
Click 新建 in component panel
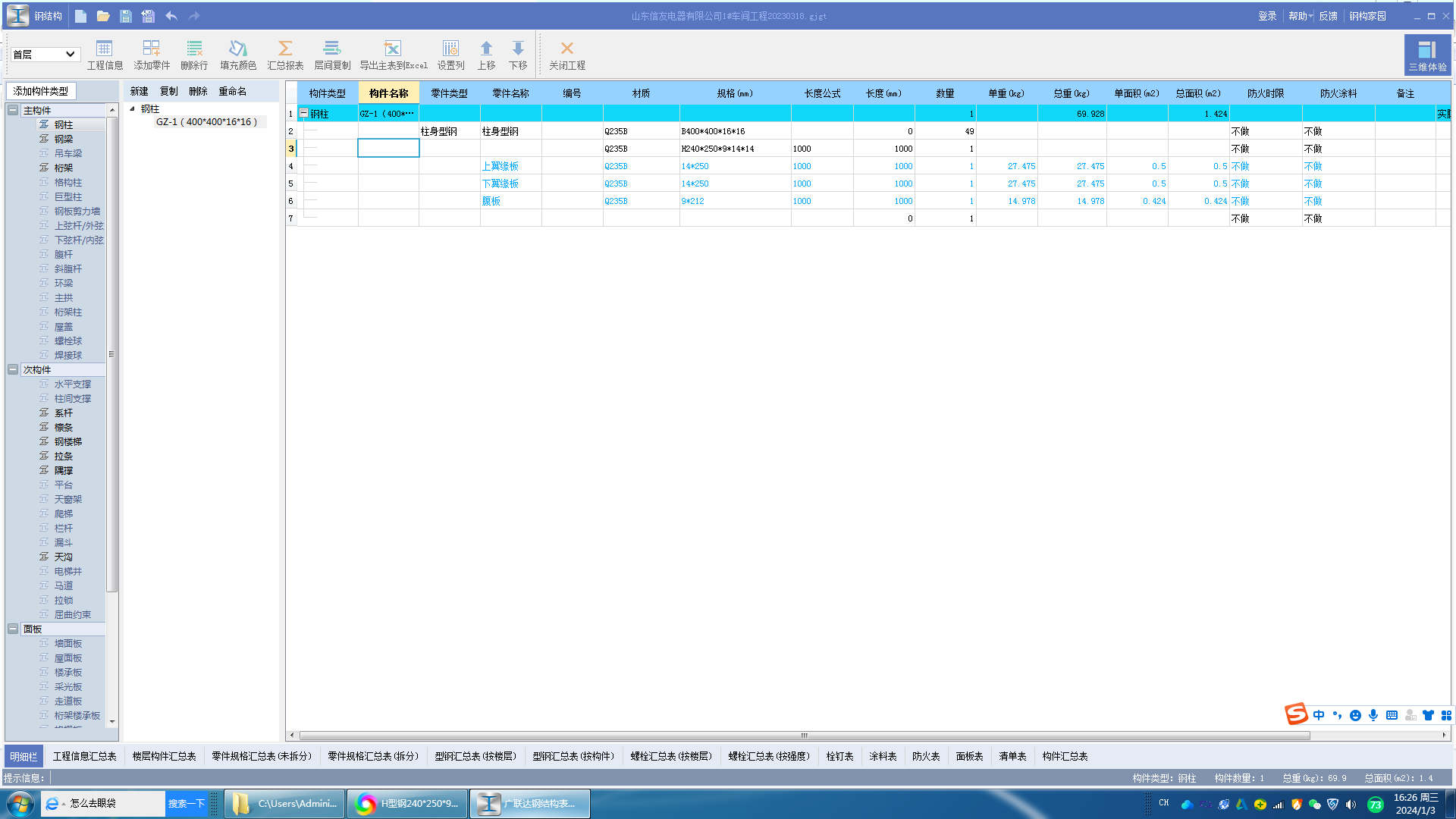coord(139,92)
